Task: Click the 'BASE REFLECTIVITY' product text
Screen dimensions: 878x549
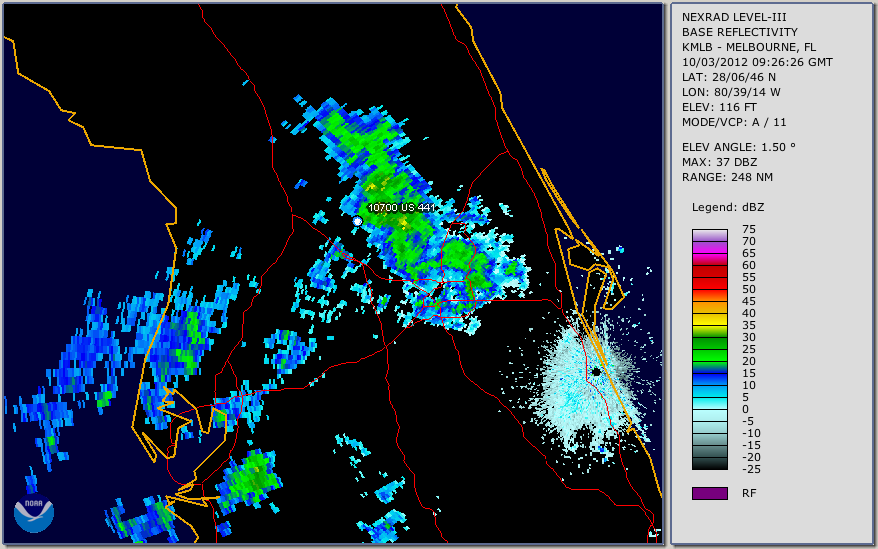Action: (740, 32)
